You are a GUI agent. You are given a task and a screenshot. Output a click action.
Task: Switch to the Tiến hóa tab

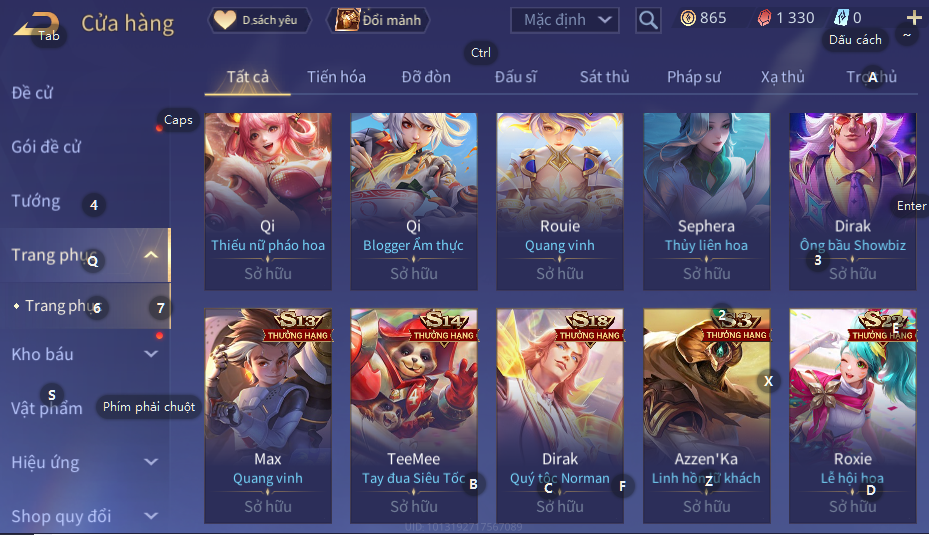pyautogui.click(x=336, y=77)
